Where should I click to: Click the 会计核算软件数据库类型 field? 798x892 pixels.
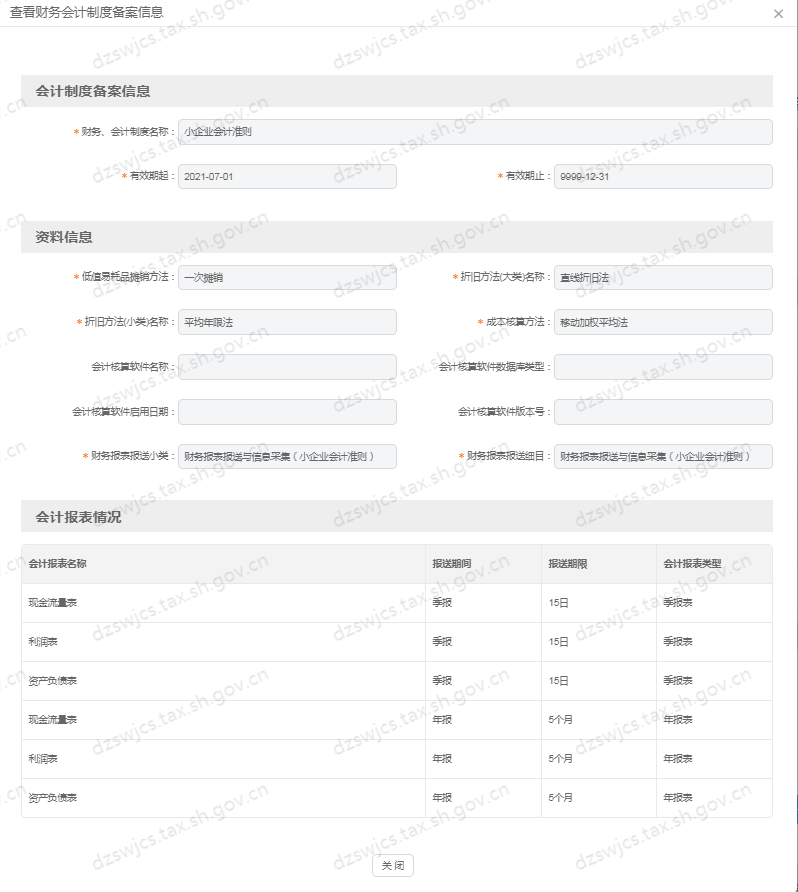coord(663,367)
